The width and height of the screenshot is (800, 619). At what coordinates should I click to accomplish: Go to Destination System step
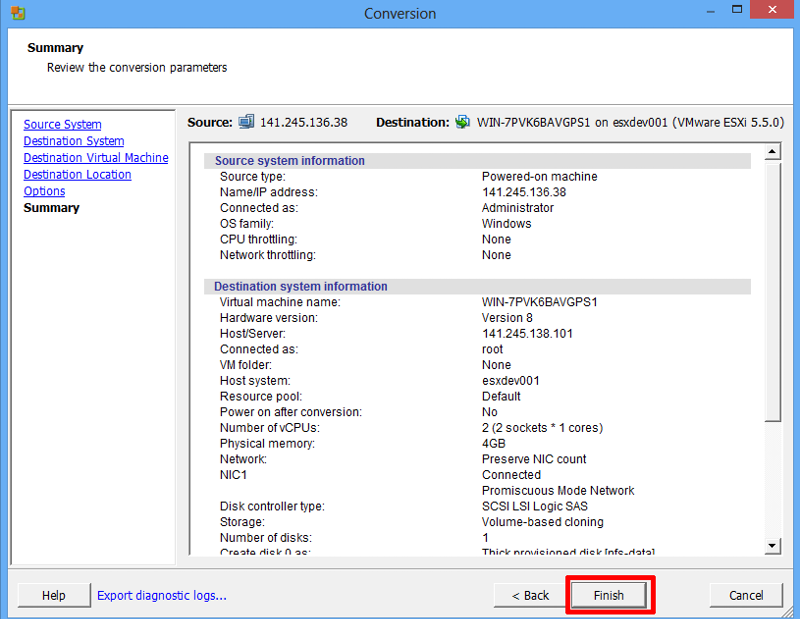coord(73,141)
